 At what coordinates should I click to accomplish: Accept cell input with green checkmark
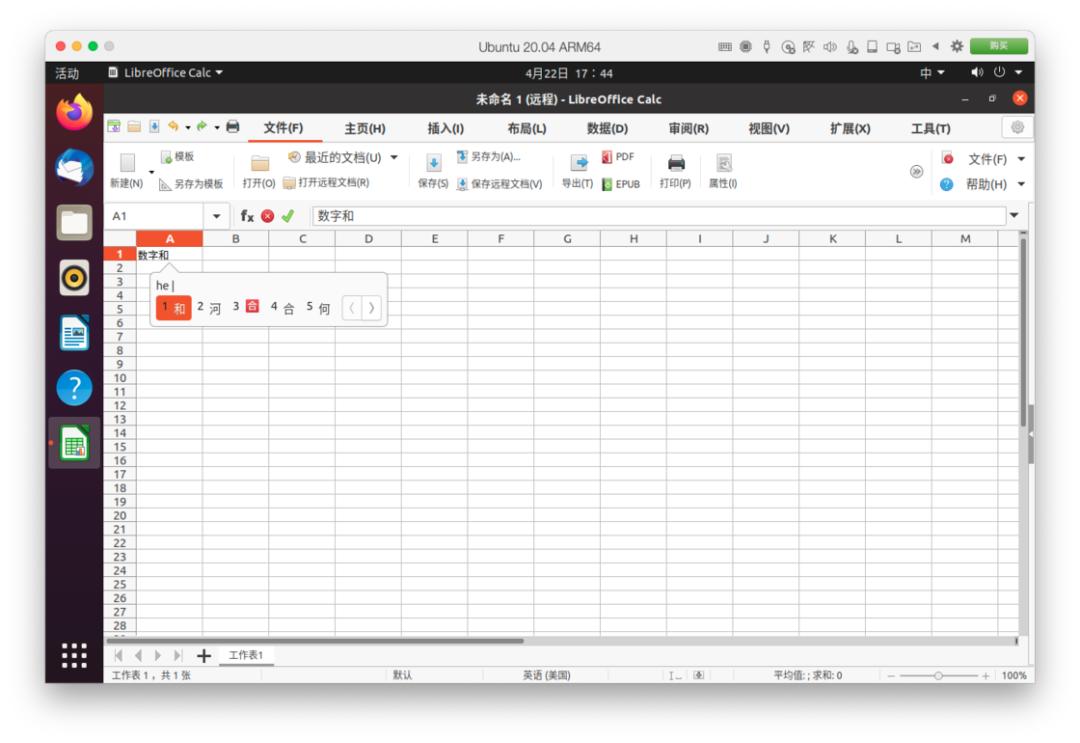(x=288, y=216)
